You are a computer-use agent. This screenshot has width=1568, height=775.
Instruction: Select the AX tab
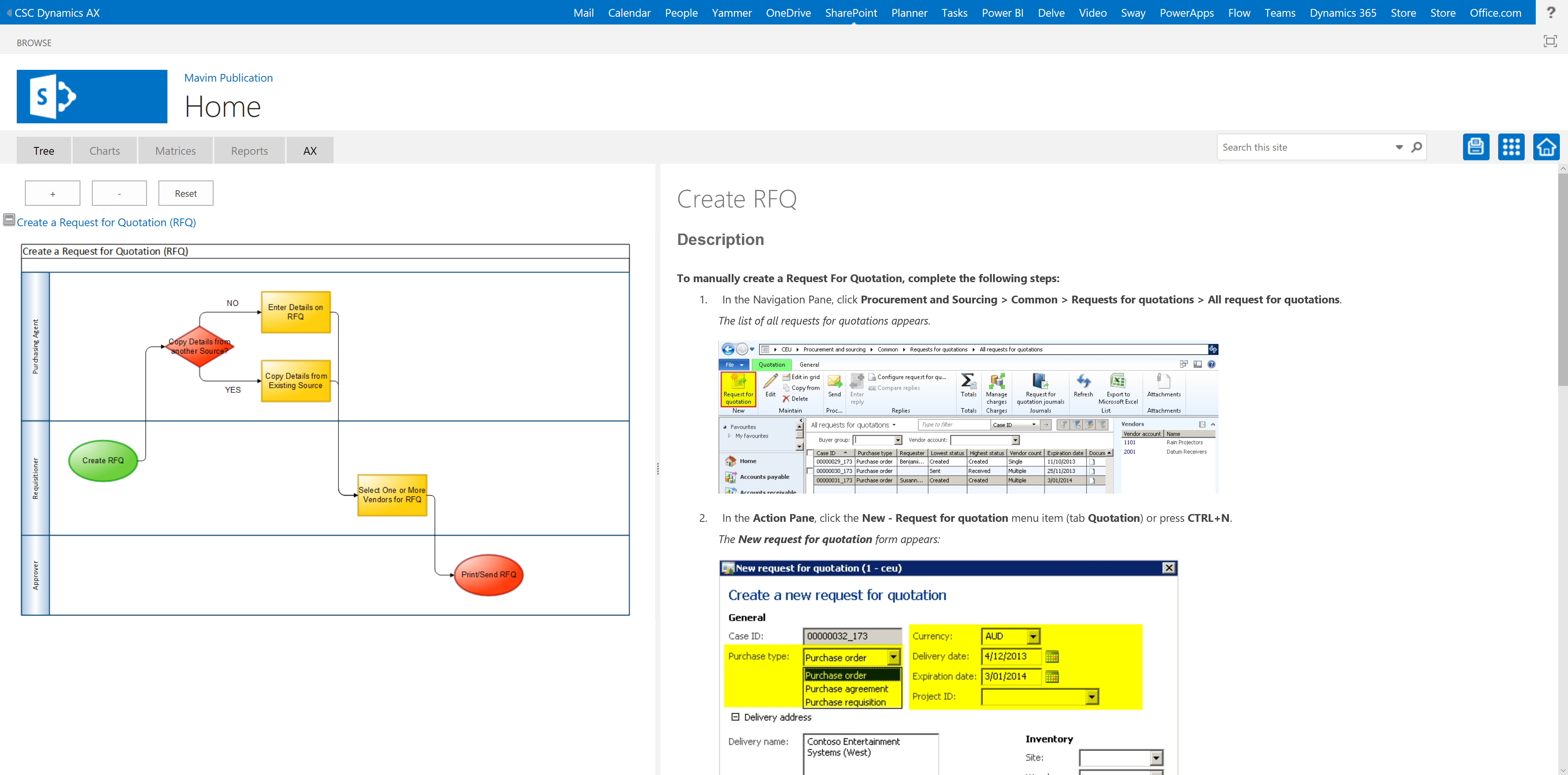[310, 151]
